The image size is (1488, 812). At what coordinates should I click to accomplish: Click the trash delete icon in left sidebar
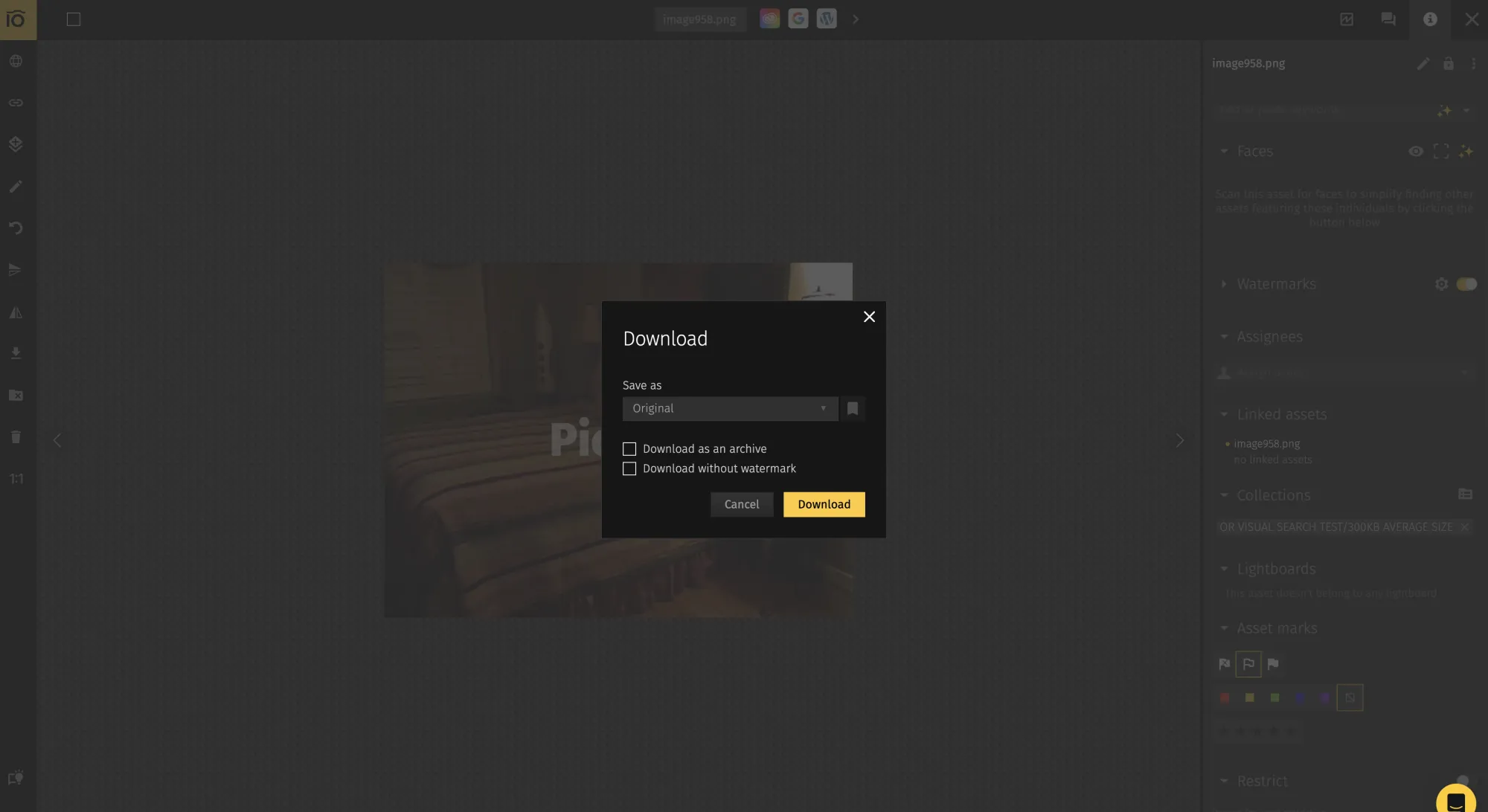16,437
